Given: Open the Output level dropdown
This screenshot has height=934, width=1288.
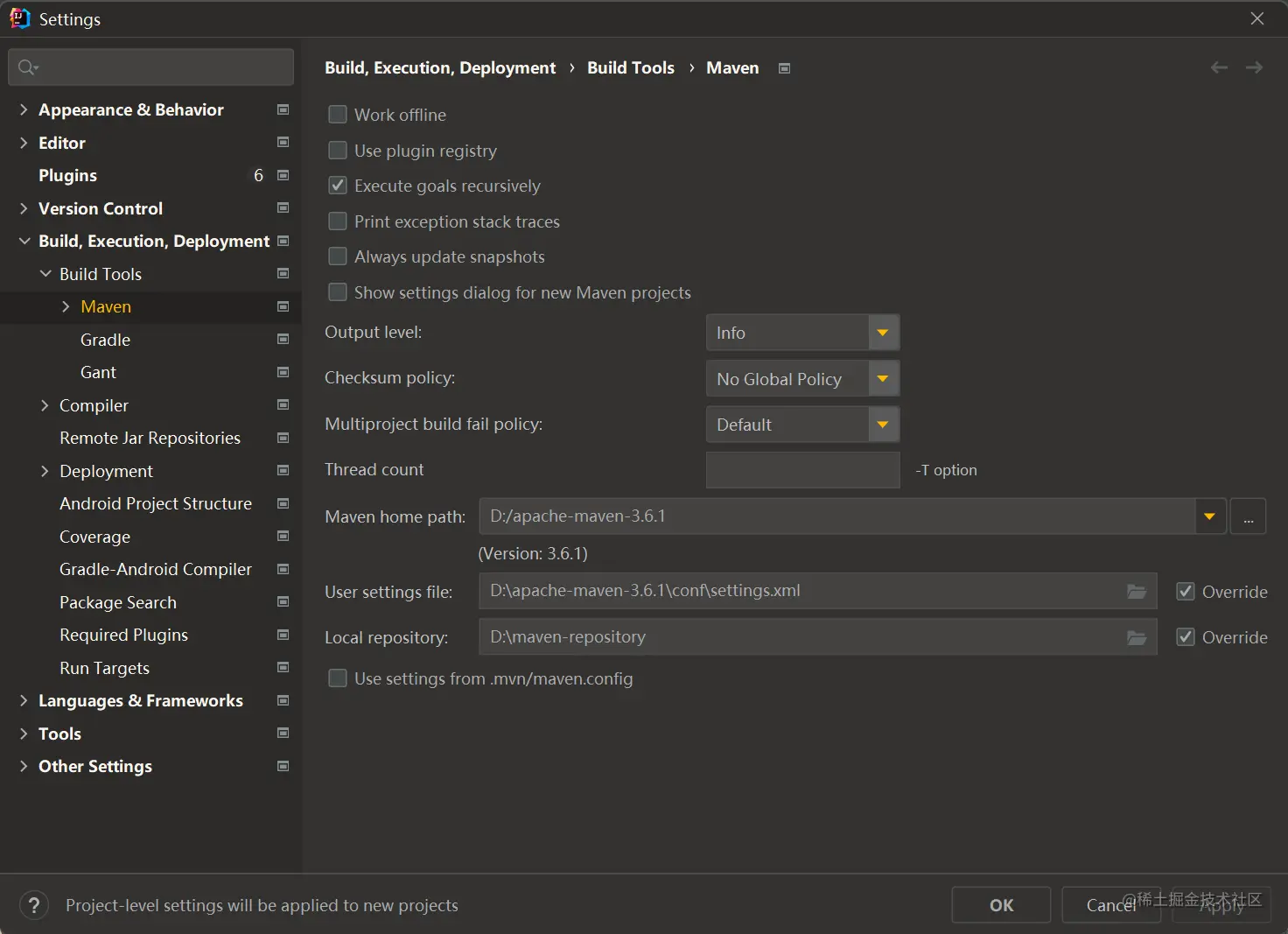Looking at the screenshot, I should (x=883, y=333).
